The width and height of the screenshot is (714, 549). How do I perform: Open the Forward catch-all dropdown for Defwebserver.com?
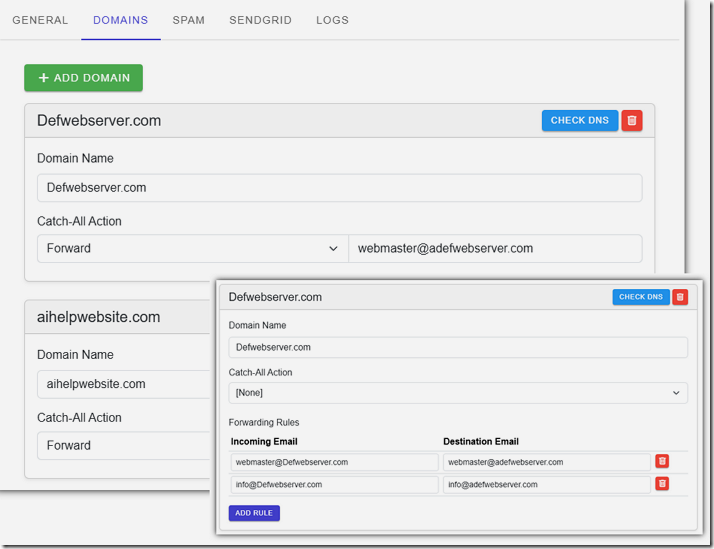pos(191,249)
